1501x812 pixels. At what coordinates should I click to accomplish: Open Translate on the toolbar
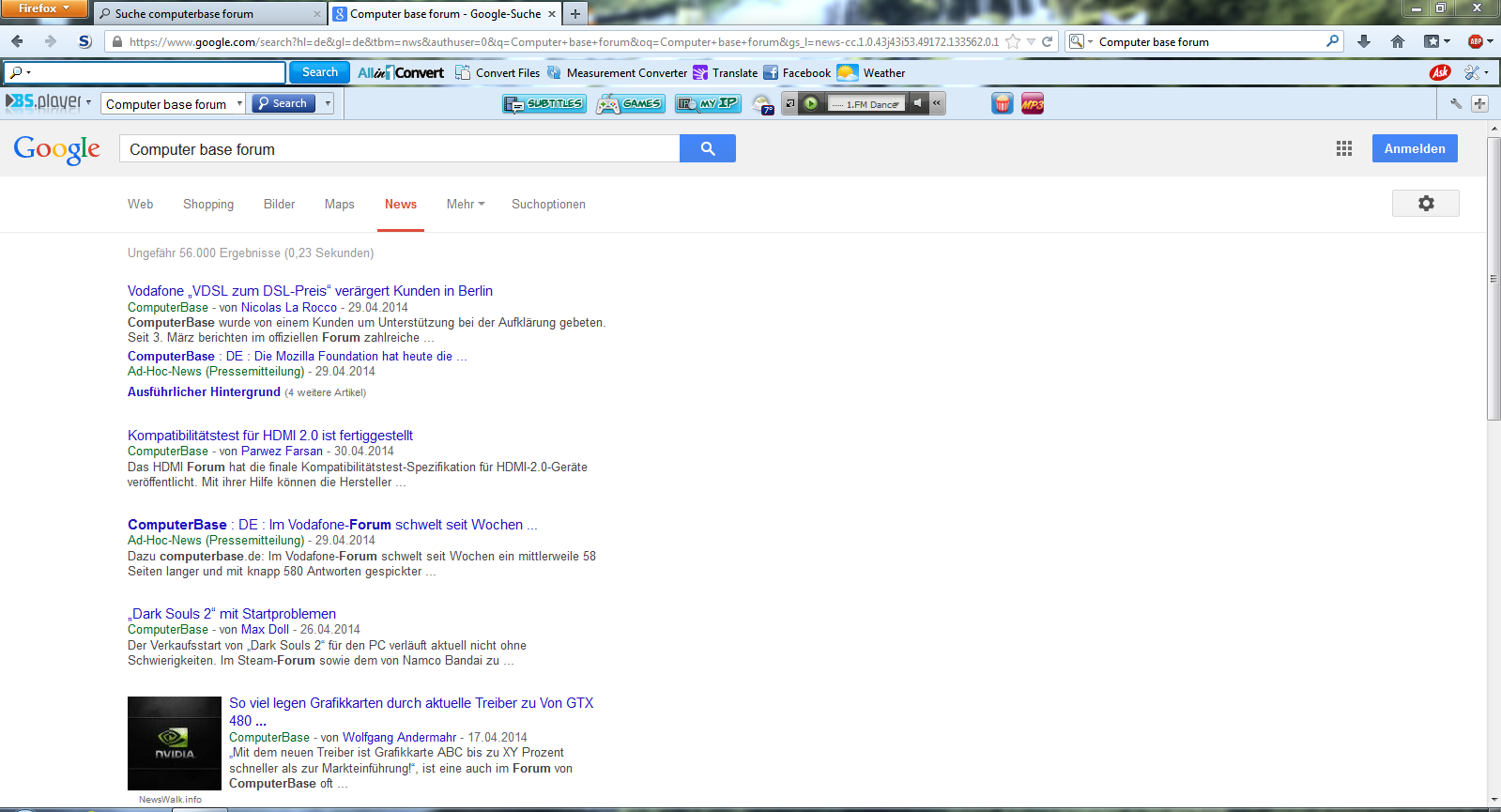(725, 72)
